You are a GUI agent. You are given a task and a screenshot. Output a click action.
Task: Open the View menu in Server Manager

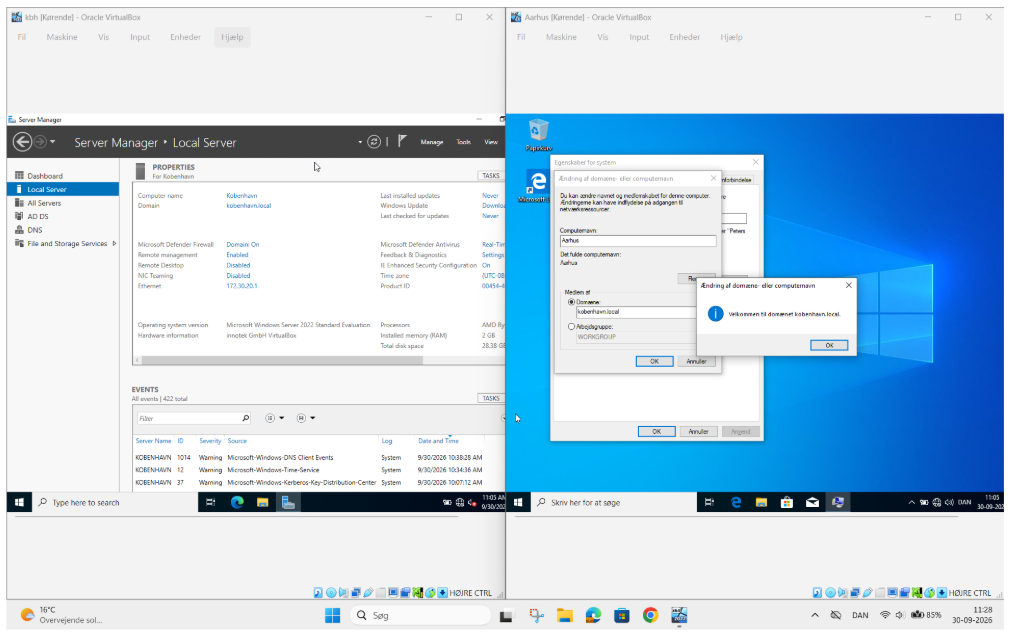click(x=491, y=142)
